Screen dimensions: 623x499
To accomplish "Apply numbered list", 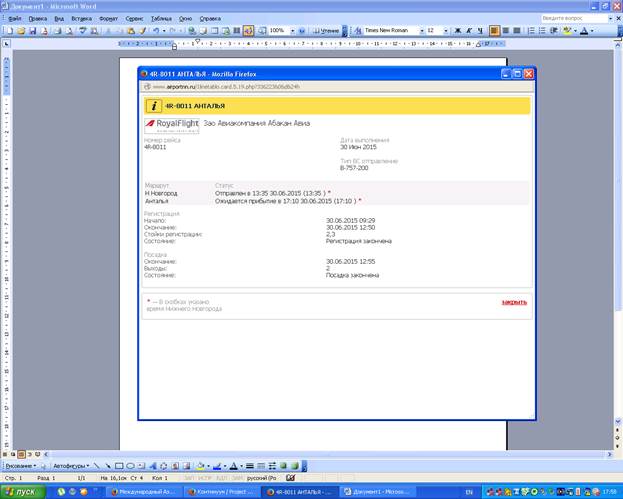I will 531,31.
